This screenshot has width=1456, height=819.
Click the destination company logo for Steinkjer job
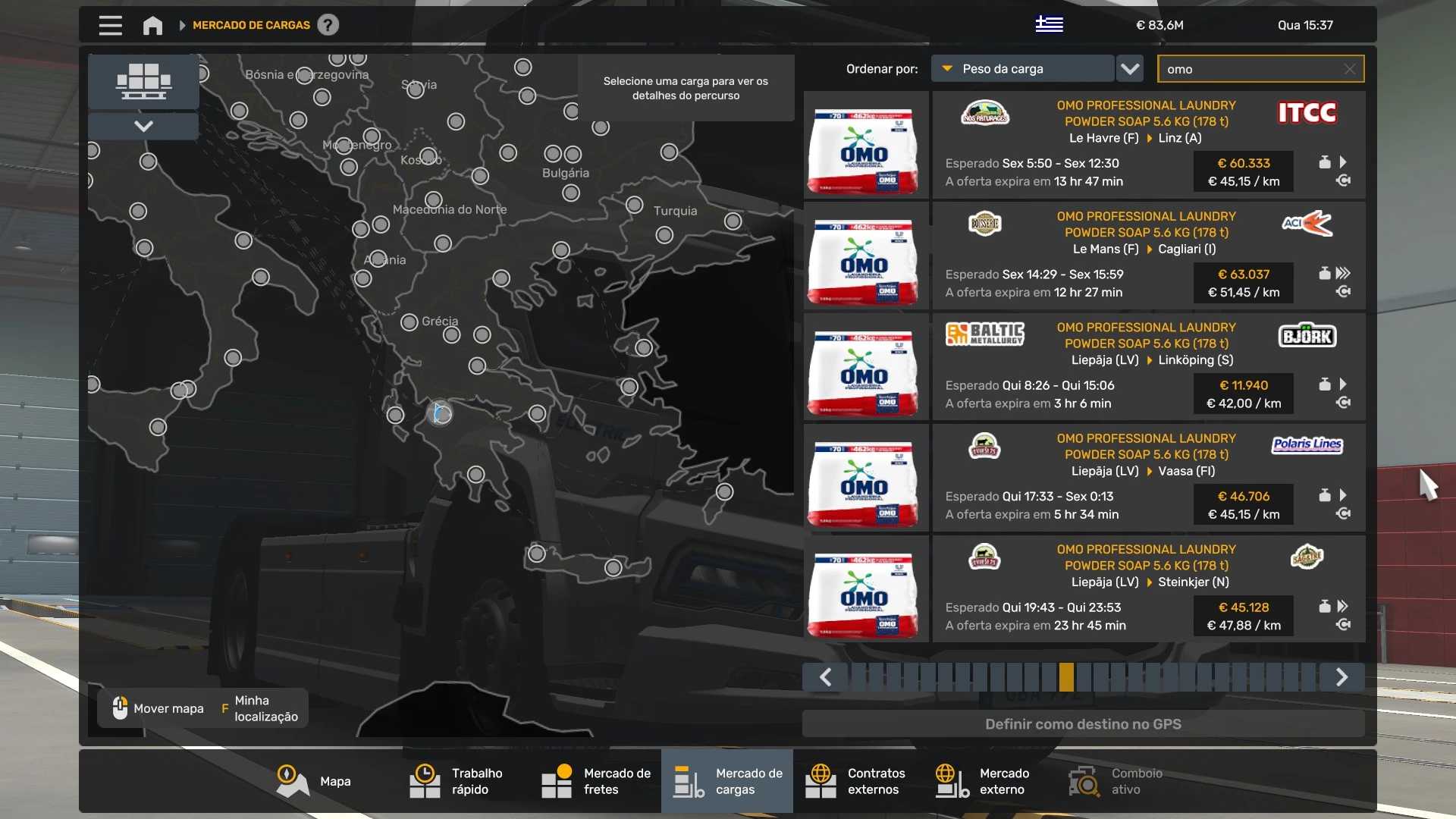[x=1307, y=557]
